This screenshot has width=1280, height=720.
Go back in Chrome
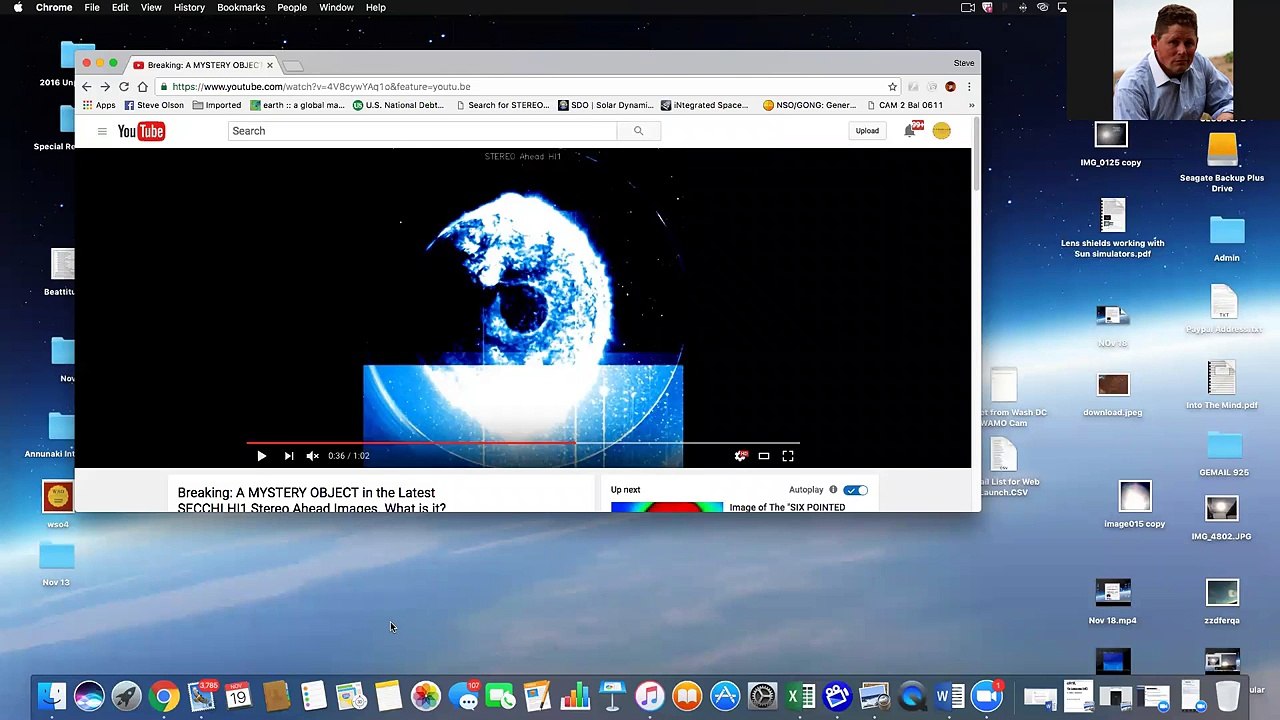point(87,87)
